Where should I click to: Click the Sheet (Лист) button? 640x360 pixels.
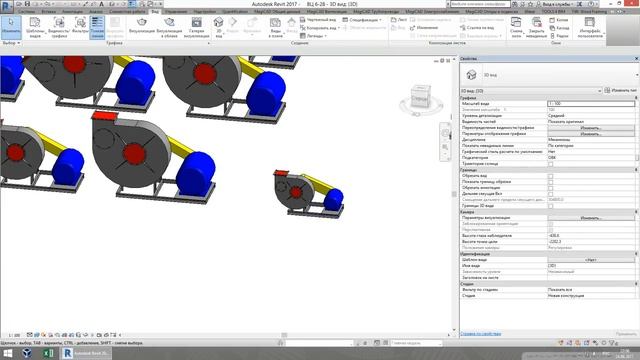399,20
